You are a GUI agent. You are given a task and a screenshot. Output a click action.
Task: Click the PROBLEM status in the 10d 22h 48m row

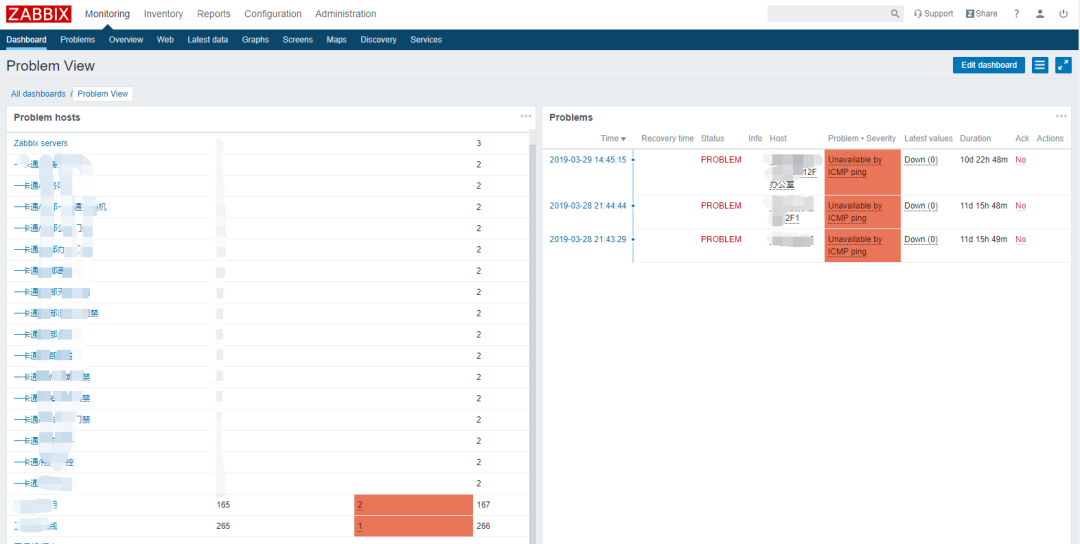pos(721,160)
